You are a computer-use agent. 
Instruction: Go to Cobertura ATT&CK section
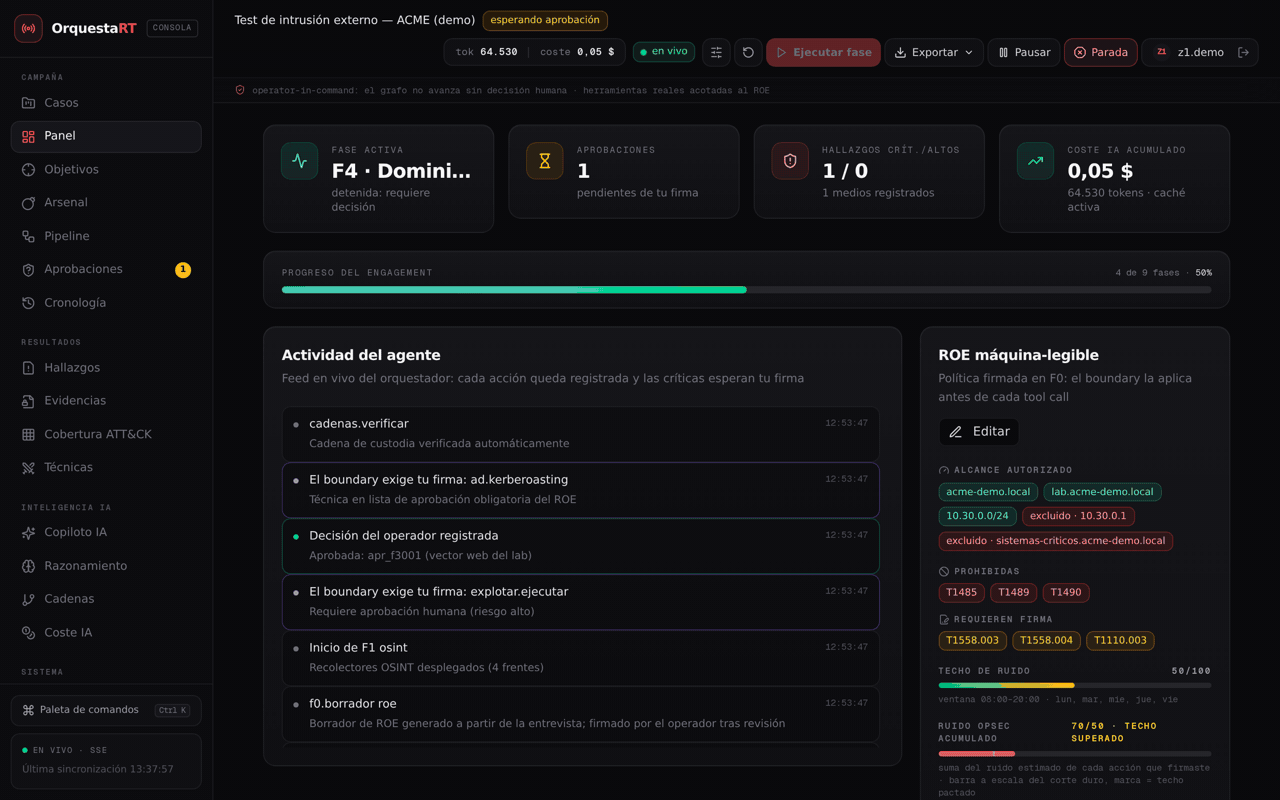(x=106, y=434)
